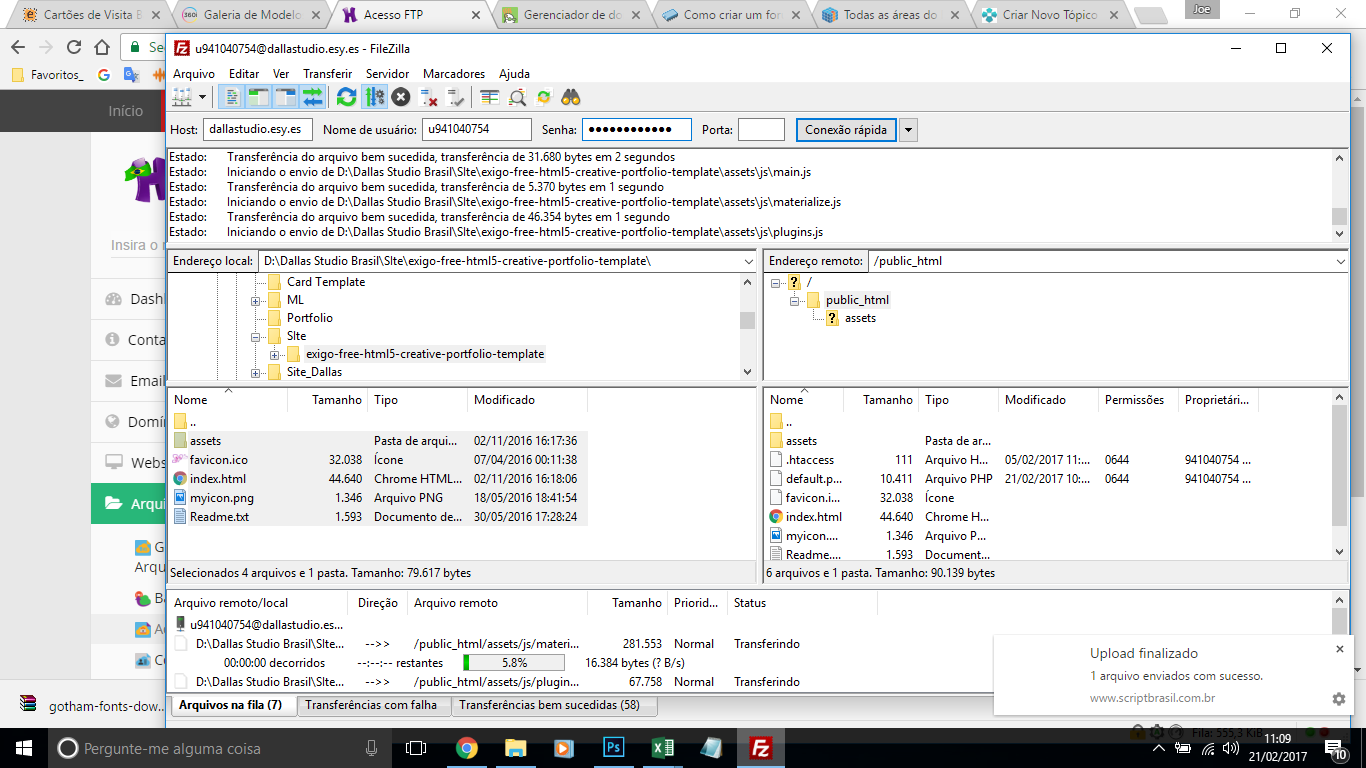Collapse the remote public_html node
This screenshot has width=1366, height=768.
tap(794, 300)
